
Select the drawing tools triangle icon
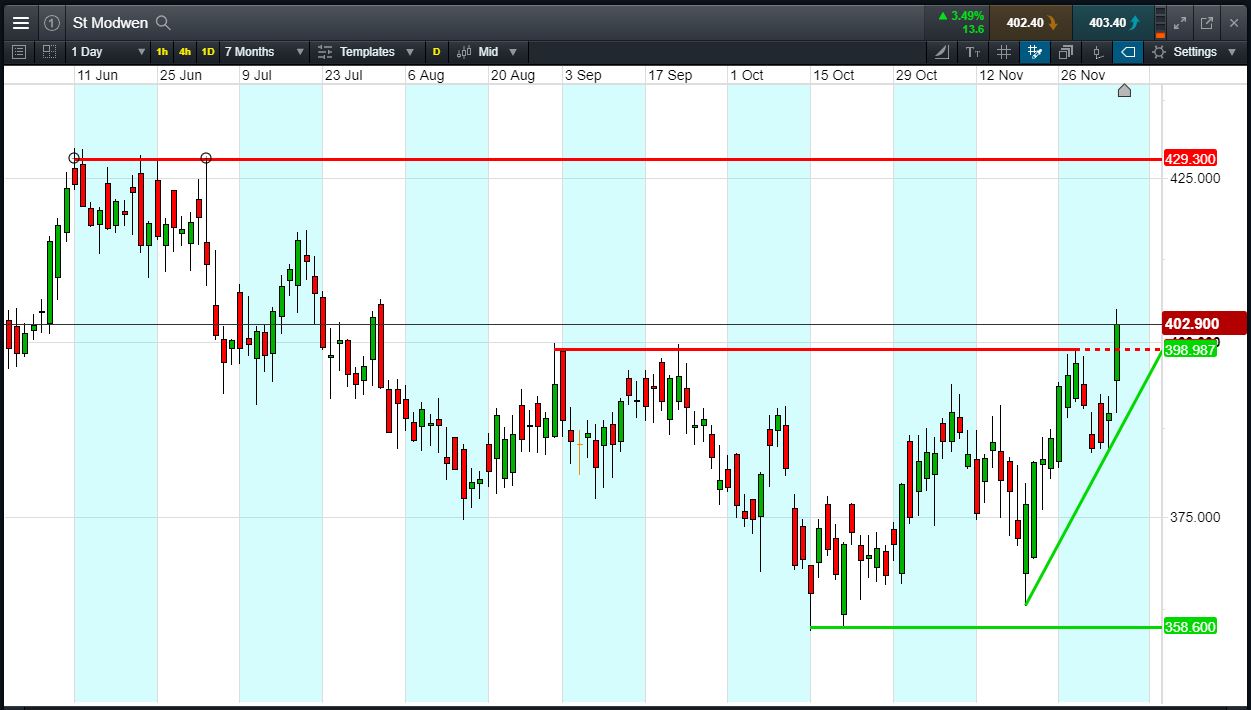[x=942, y=51]
